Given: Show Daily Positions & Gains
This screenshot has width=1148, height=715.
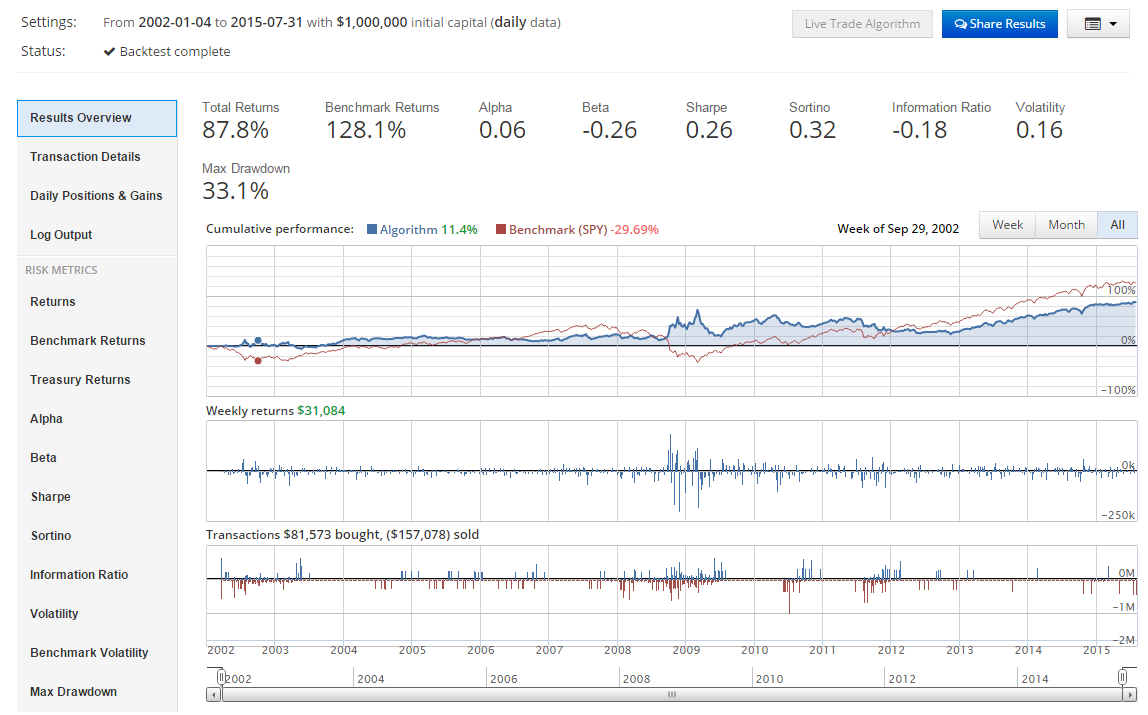Looking at the screenshot, I should pos(96,196).
